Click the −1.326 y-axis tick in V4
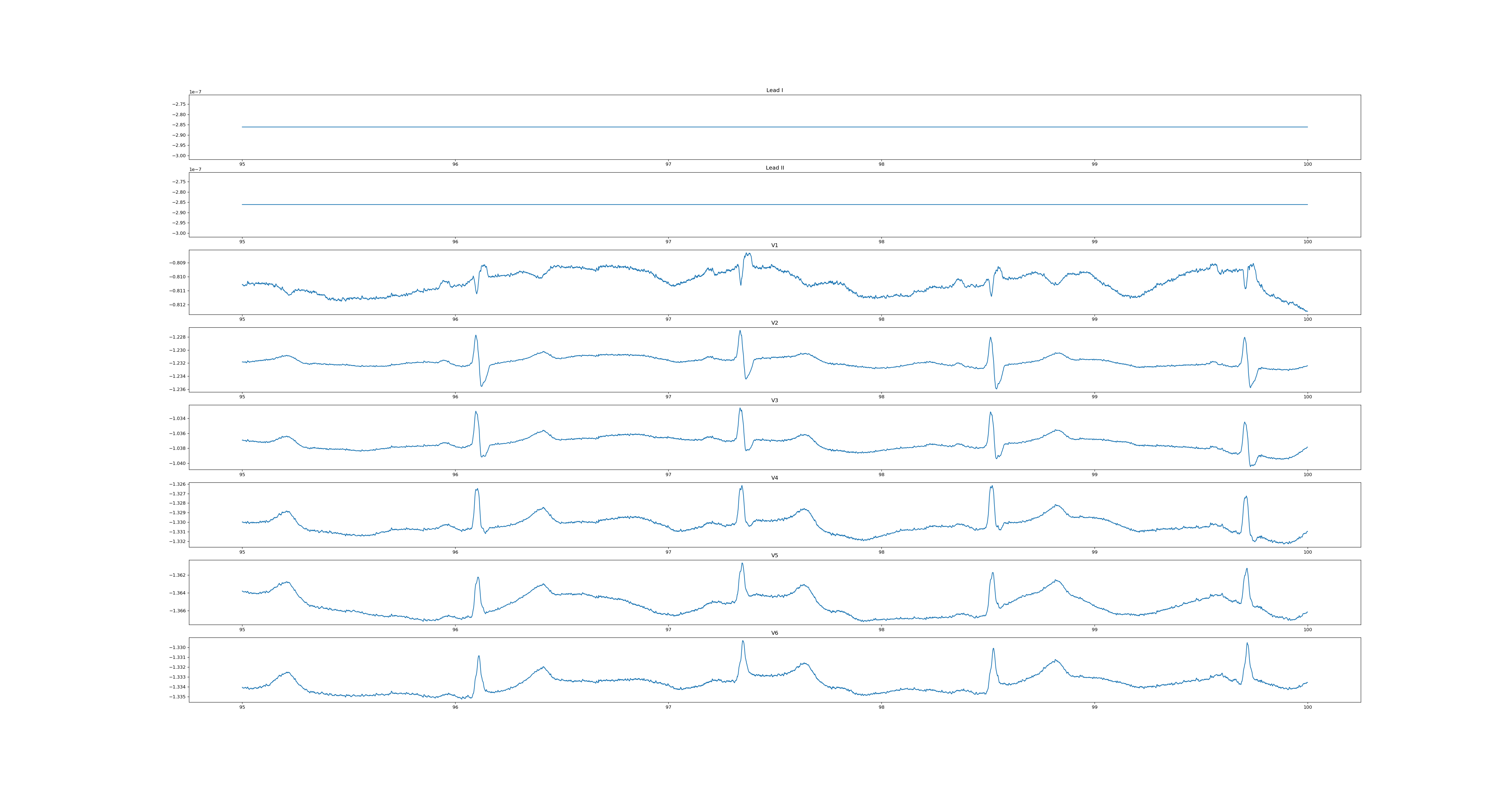1512x789 pixels. tap(178, 484)
